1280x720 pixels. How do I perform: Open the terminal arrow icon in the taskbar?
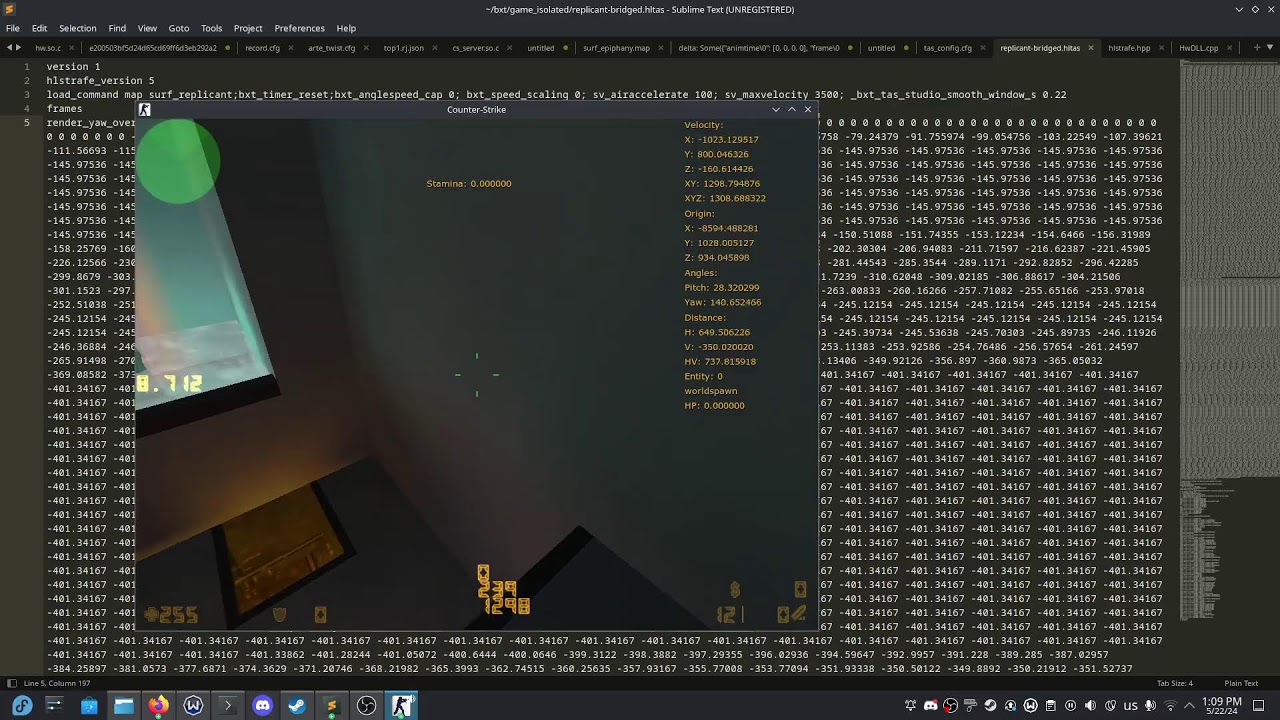click(227, 705)
